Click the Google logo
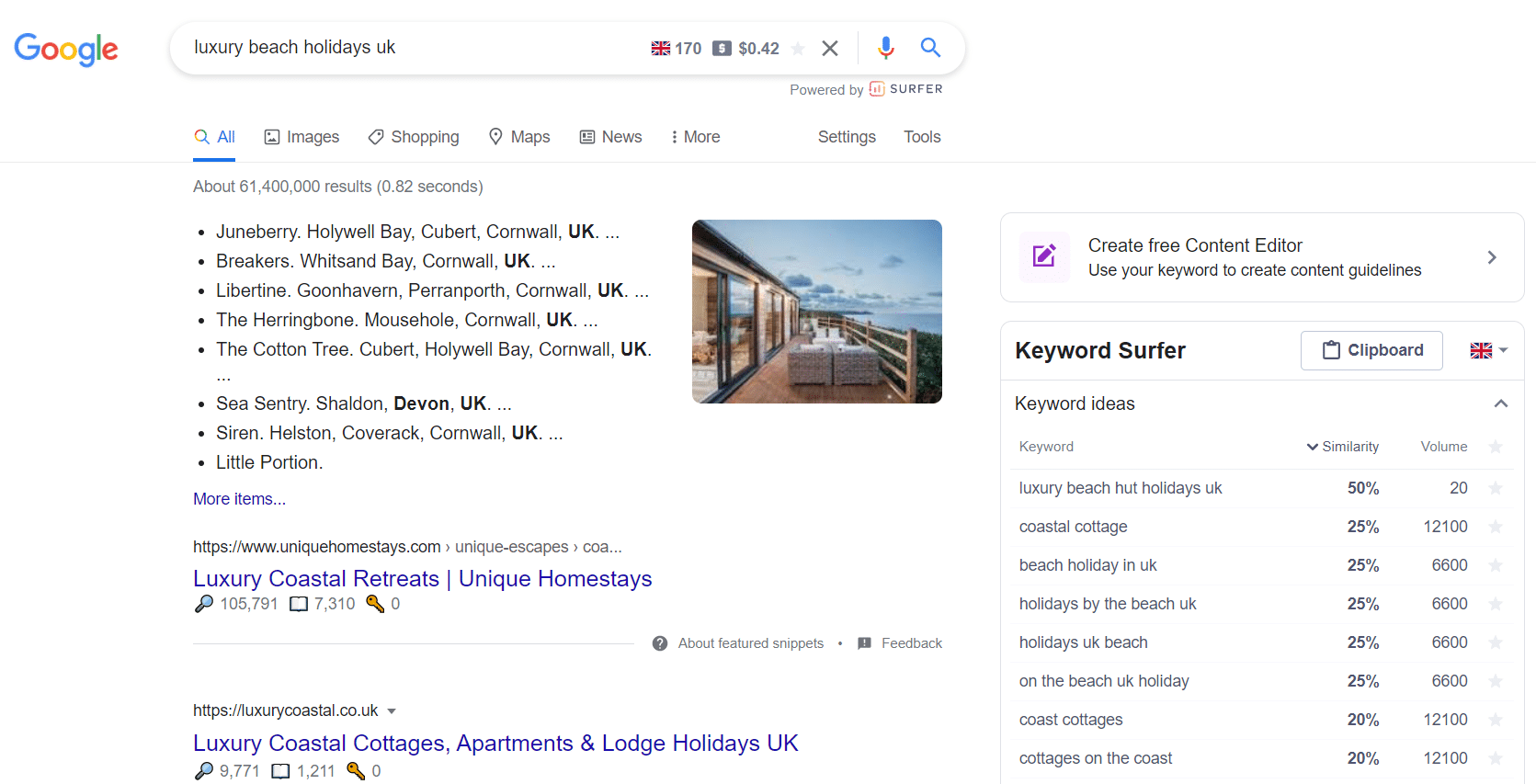 pos(66,49)
